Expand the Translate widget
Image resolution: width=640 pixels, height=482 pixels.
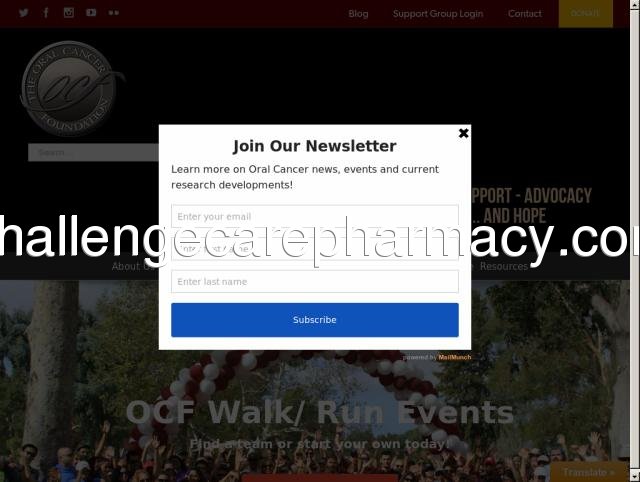pos(589,472)
